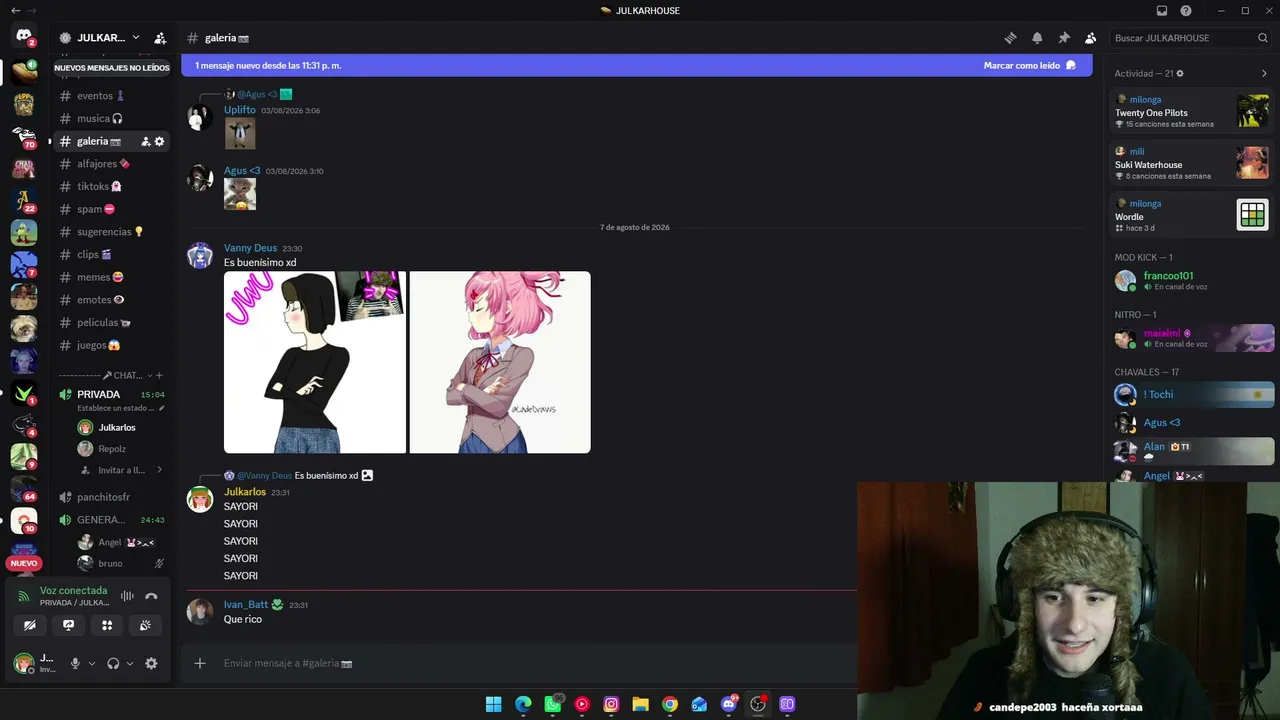Mark channel as read with Marcar como leído
This screenshot has width=1280, height=720.
click(x=1029, y=65)
